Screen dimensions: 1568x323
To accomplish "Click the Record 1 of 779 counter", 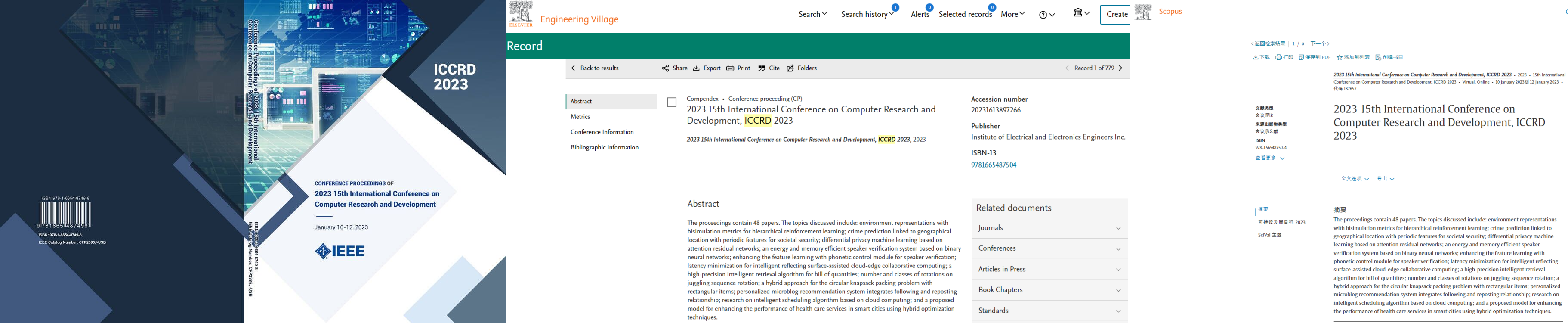I will [1094, 68].
